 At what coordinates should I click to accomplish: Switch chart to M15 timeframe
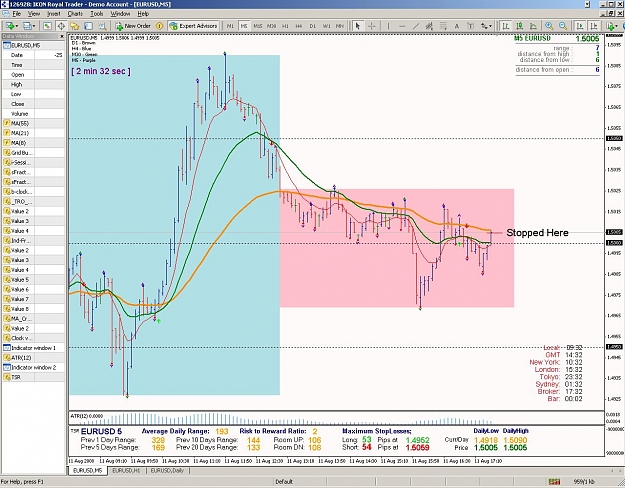point(257,26)
